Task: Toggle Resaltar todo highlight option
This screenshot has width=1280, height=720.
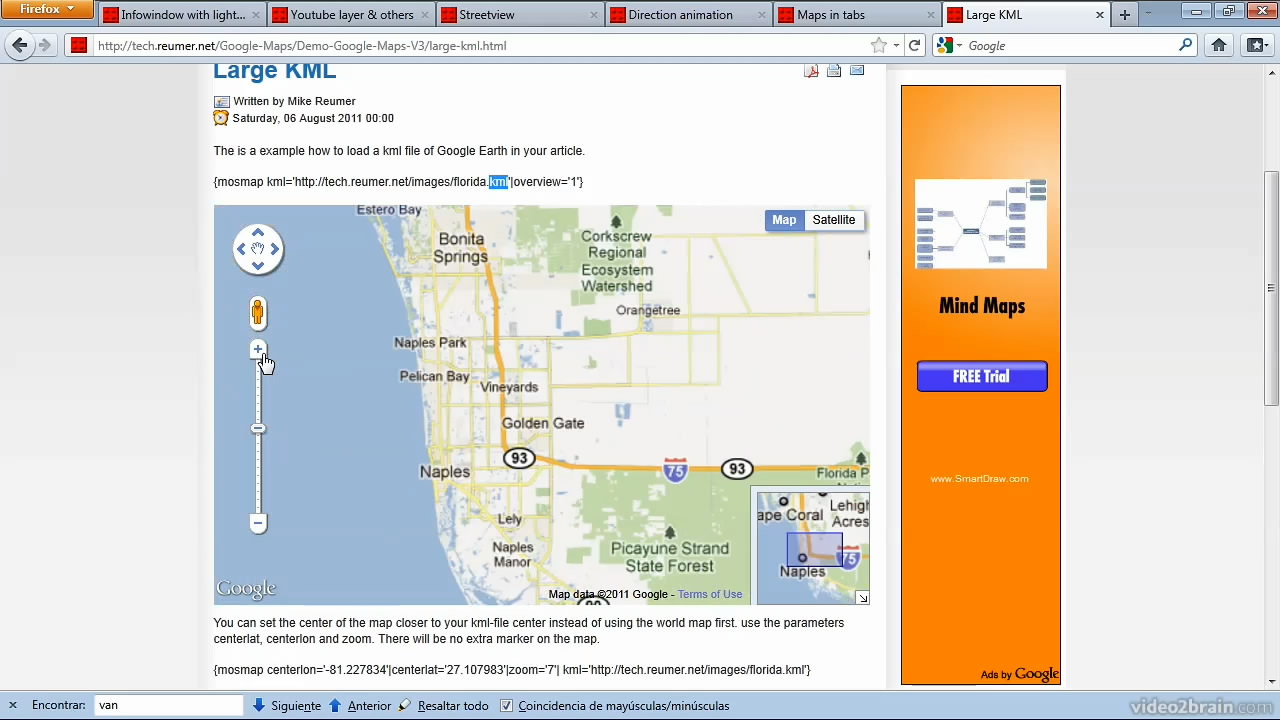Action: pyautogui.click(x=444, y=705)
